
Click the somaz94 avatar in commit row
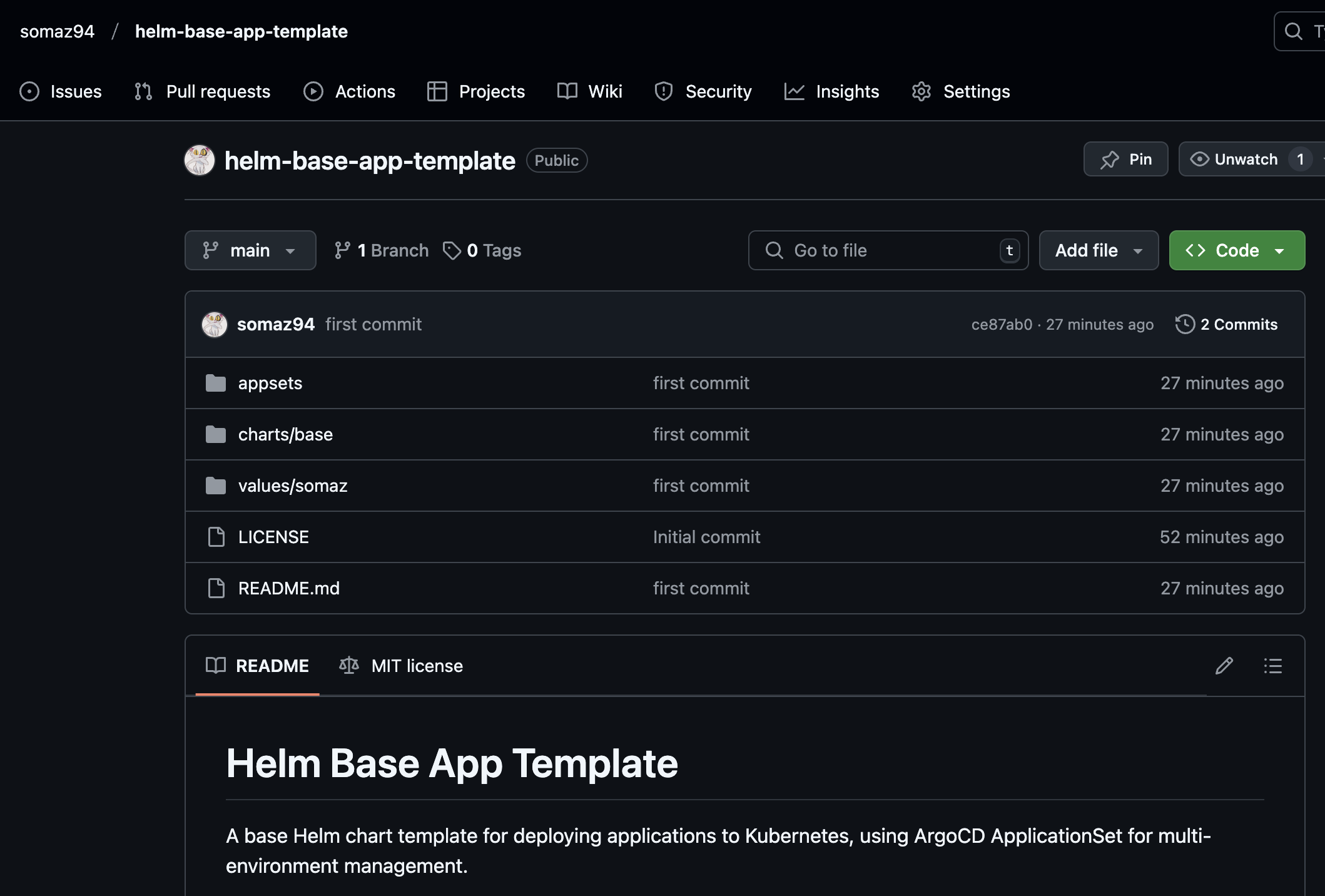point(214,324)
